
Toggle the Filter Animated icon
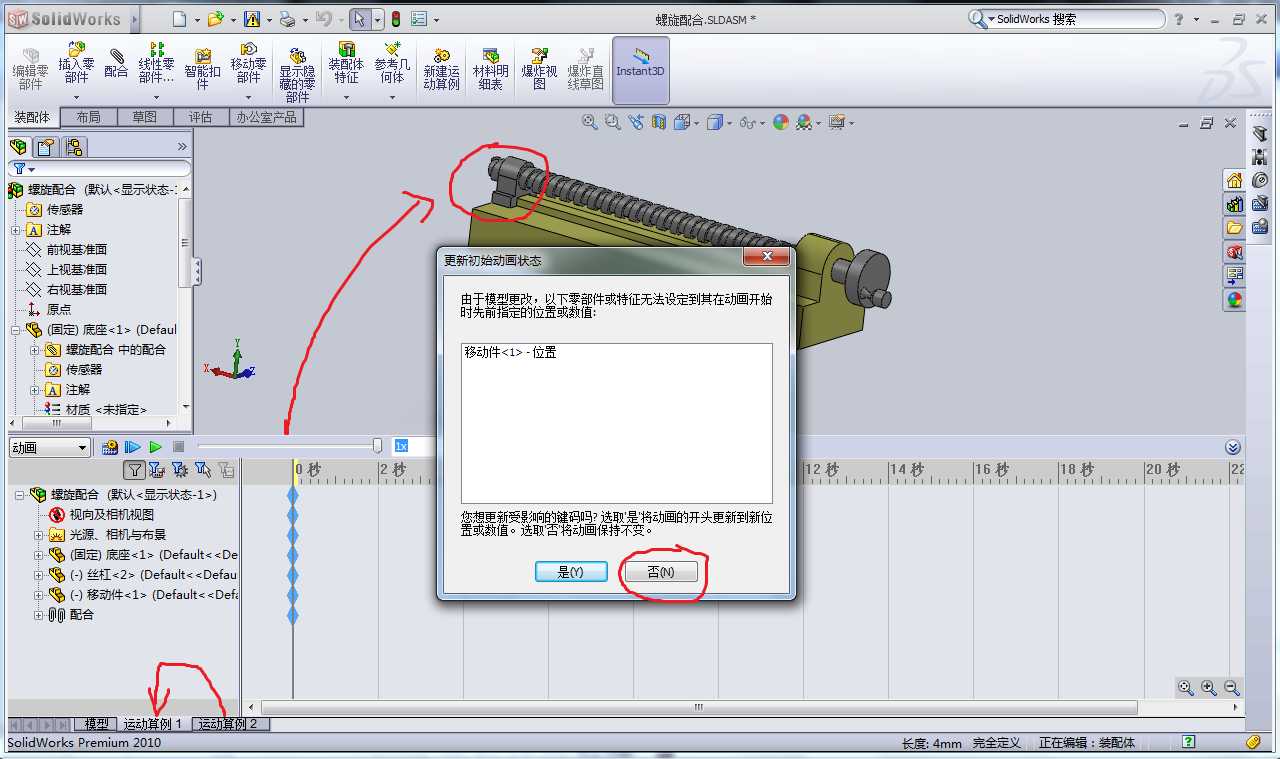[x=156, y=469]
